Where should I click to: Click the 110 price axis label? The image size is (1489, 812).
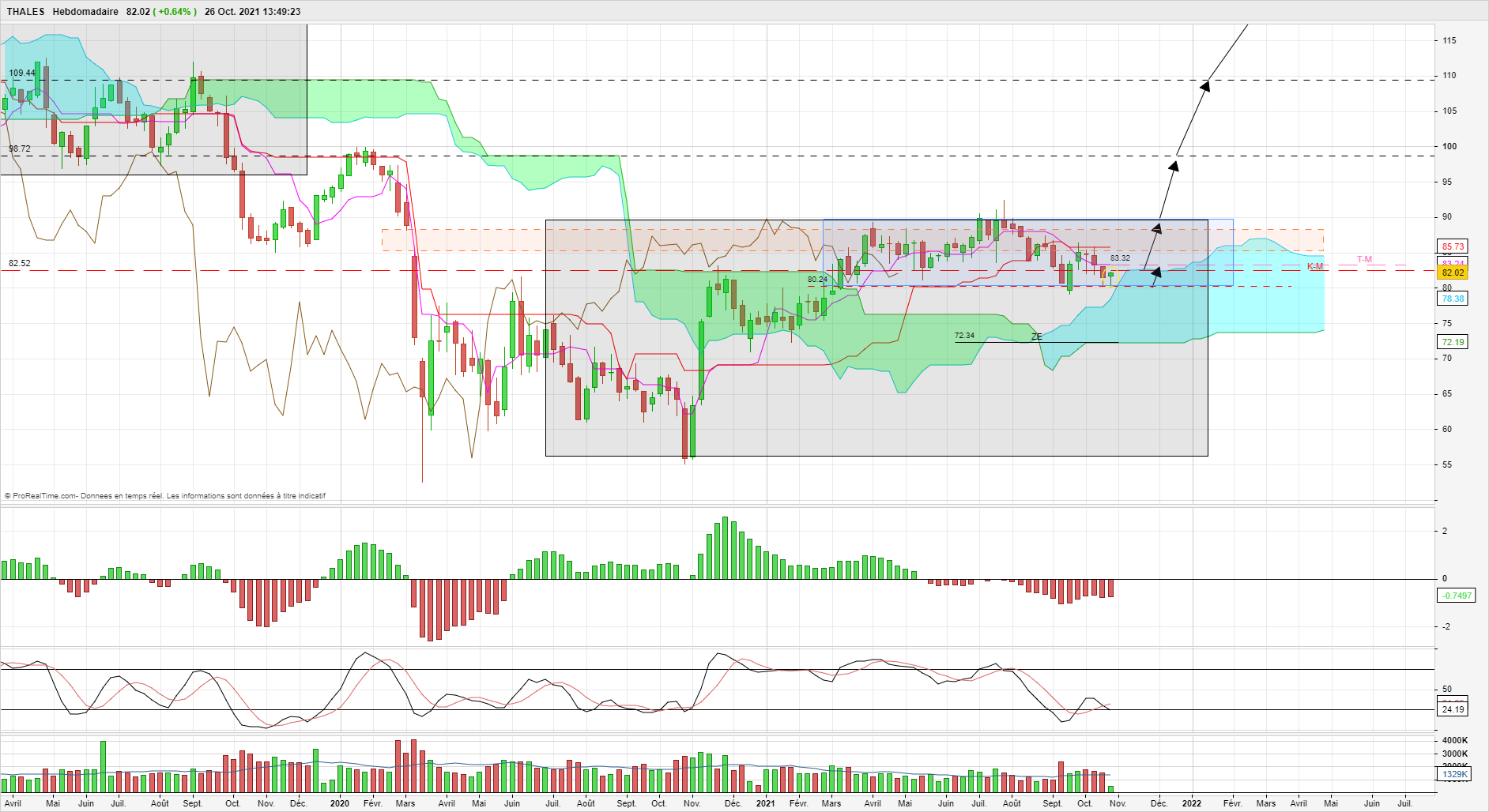[1449, 76]
